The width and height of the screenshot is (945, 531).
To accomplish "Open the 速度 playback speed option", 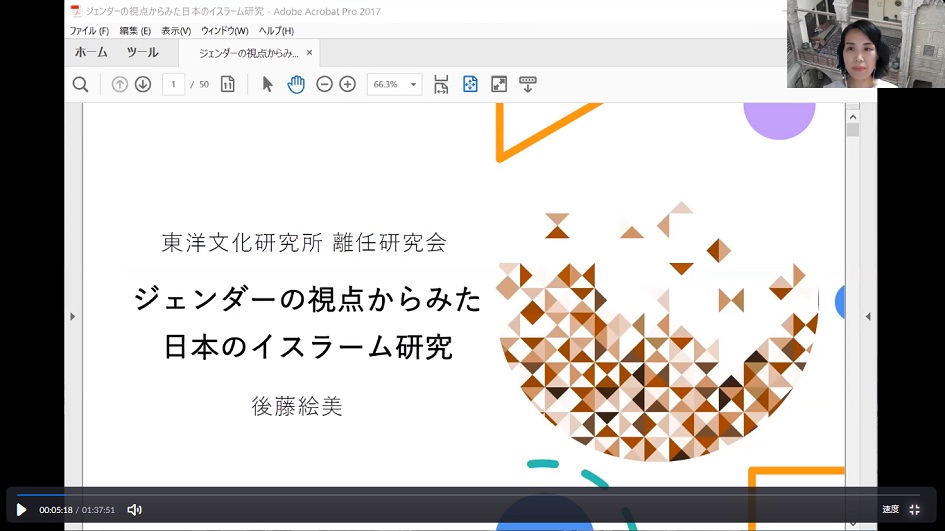I will pyautogui.click(x=890, y=509).
